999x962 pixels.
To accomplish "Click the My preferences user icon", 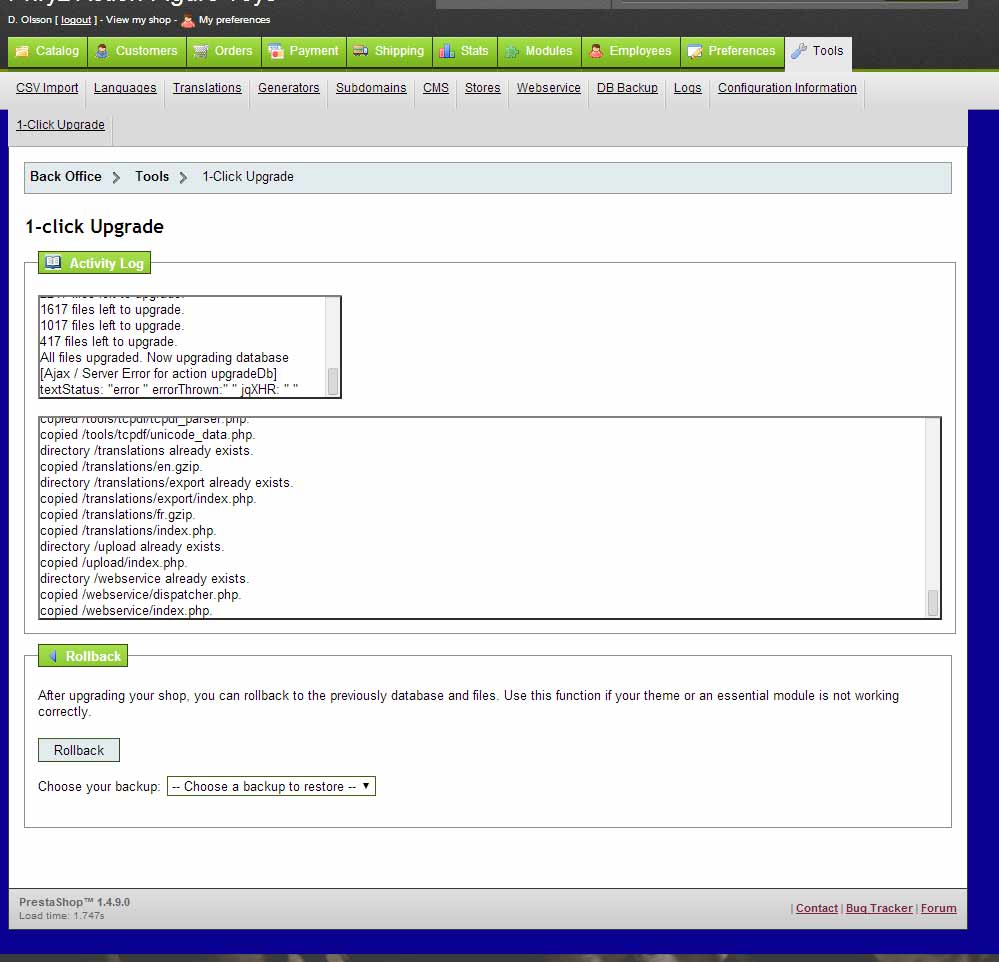I will [188, 20].
